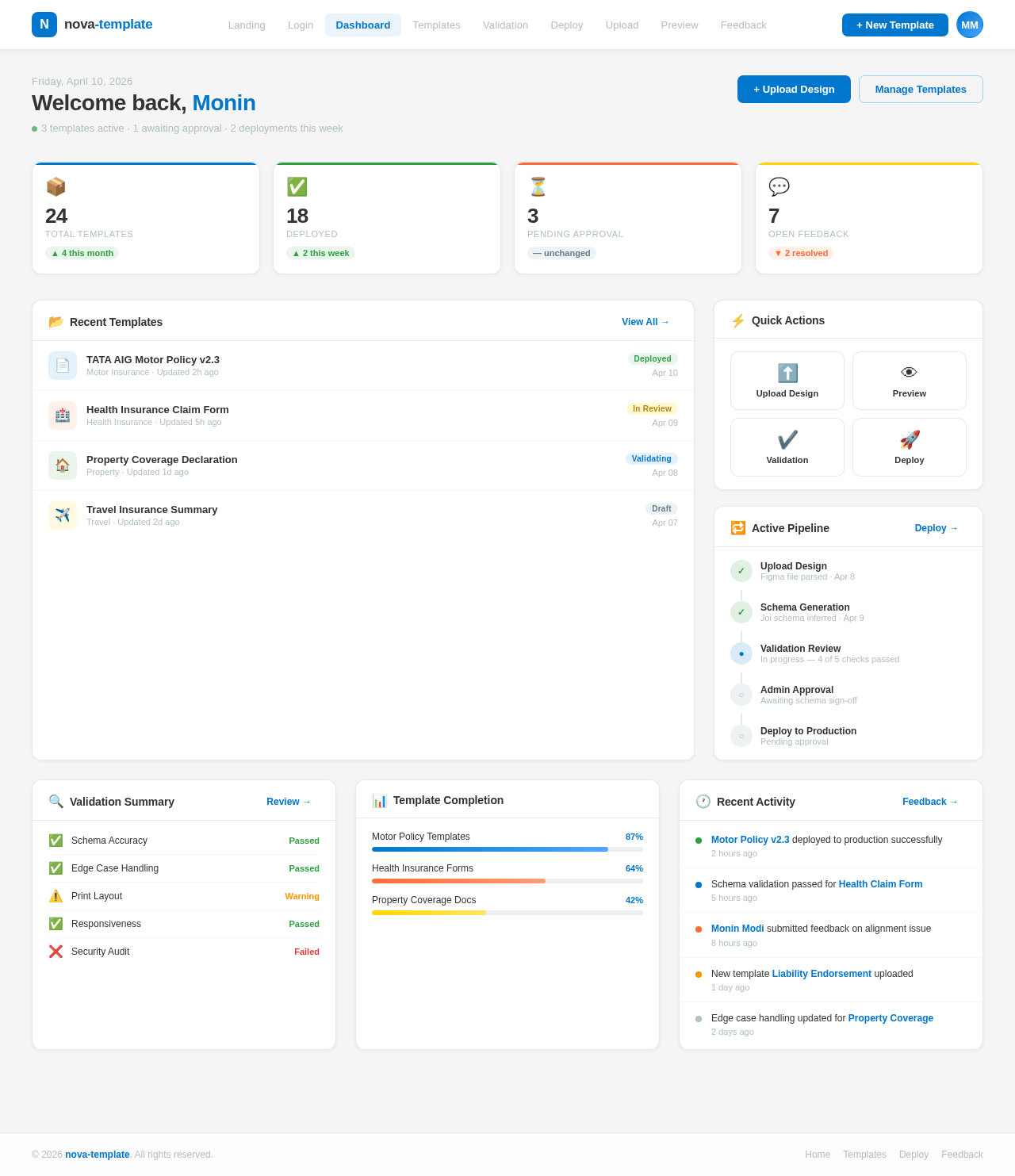Open the Preview nav item in header

pos(680,25)
